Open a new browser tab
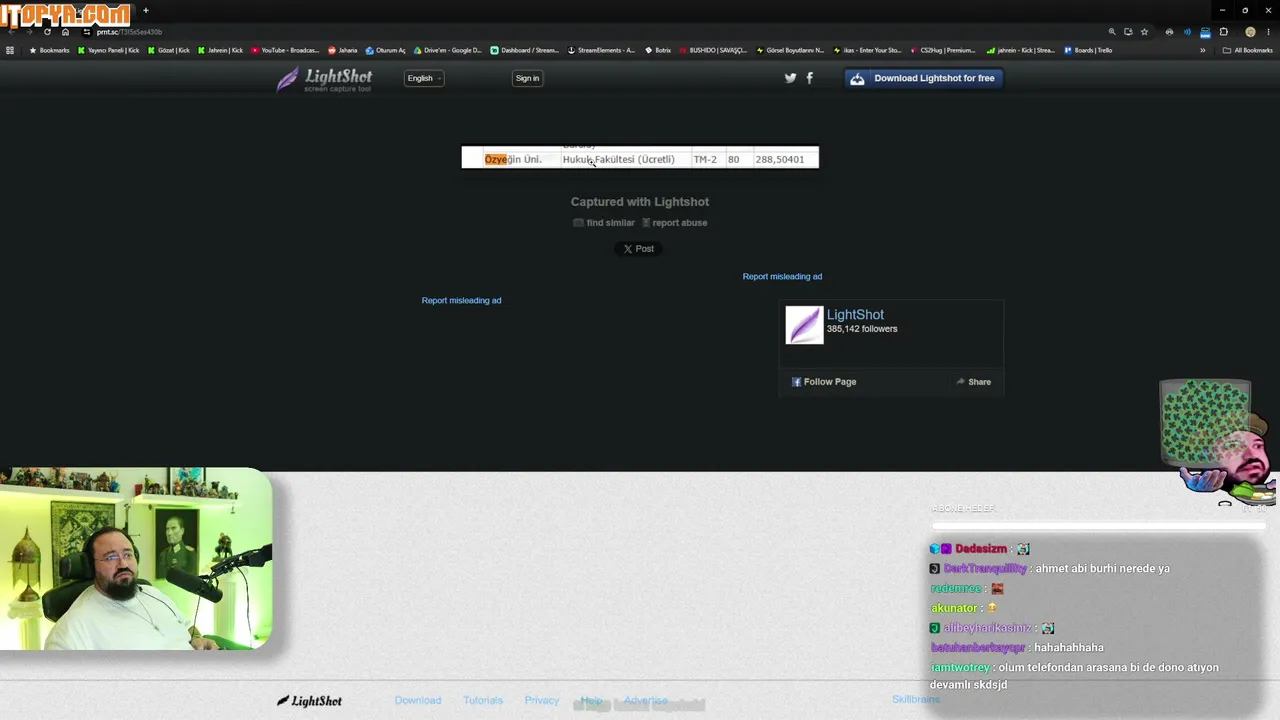 [x=146, y=11]
